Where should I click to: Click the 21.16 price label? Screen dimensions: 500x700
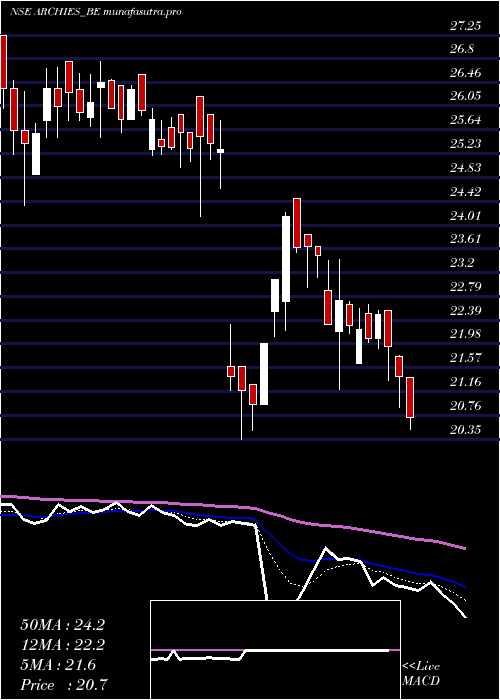click(x=465, y=382)
